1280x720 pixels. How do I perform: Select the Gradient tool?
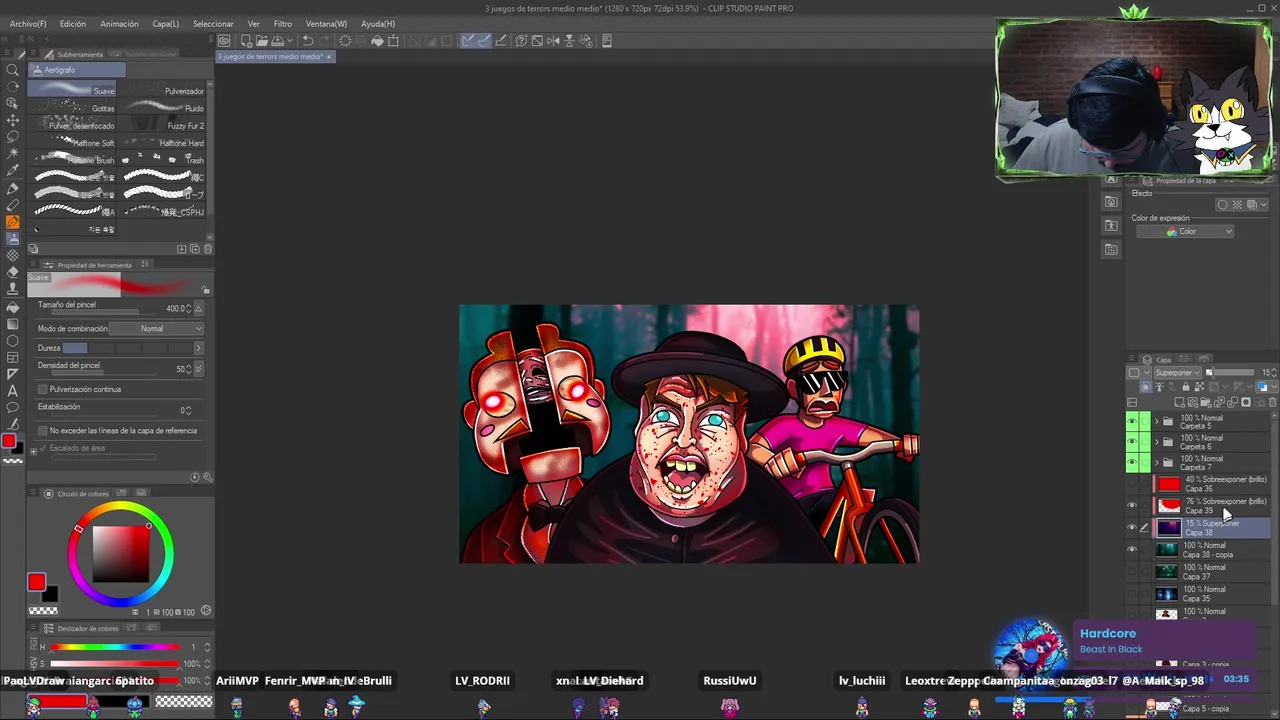pos(13,324)
